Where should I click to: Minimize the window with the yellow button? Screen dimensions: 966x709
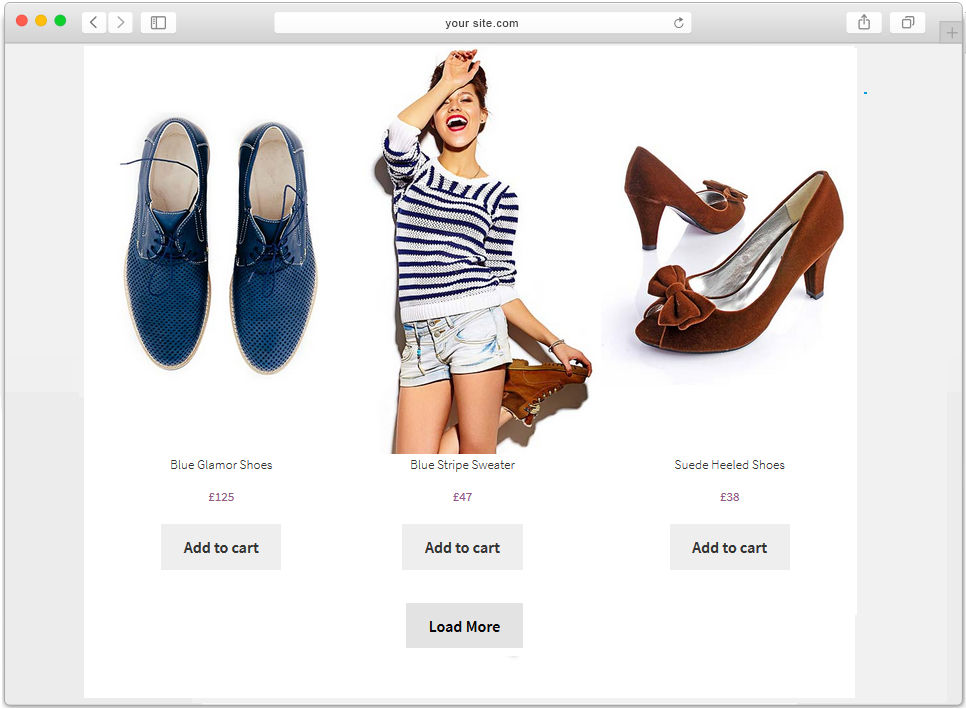coord(41,20)
